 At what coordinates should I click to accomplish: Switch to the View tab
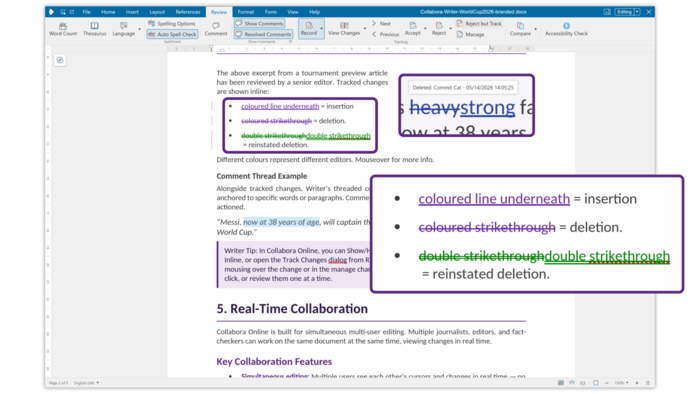pyautogui.click(x=293, y=12)
